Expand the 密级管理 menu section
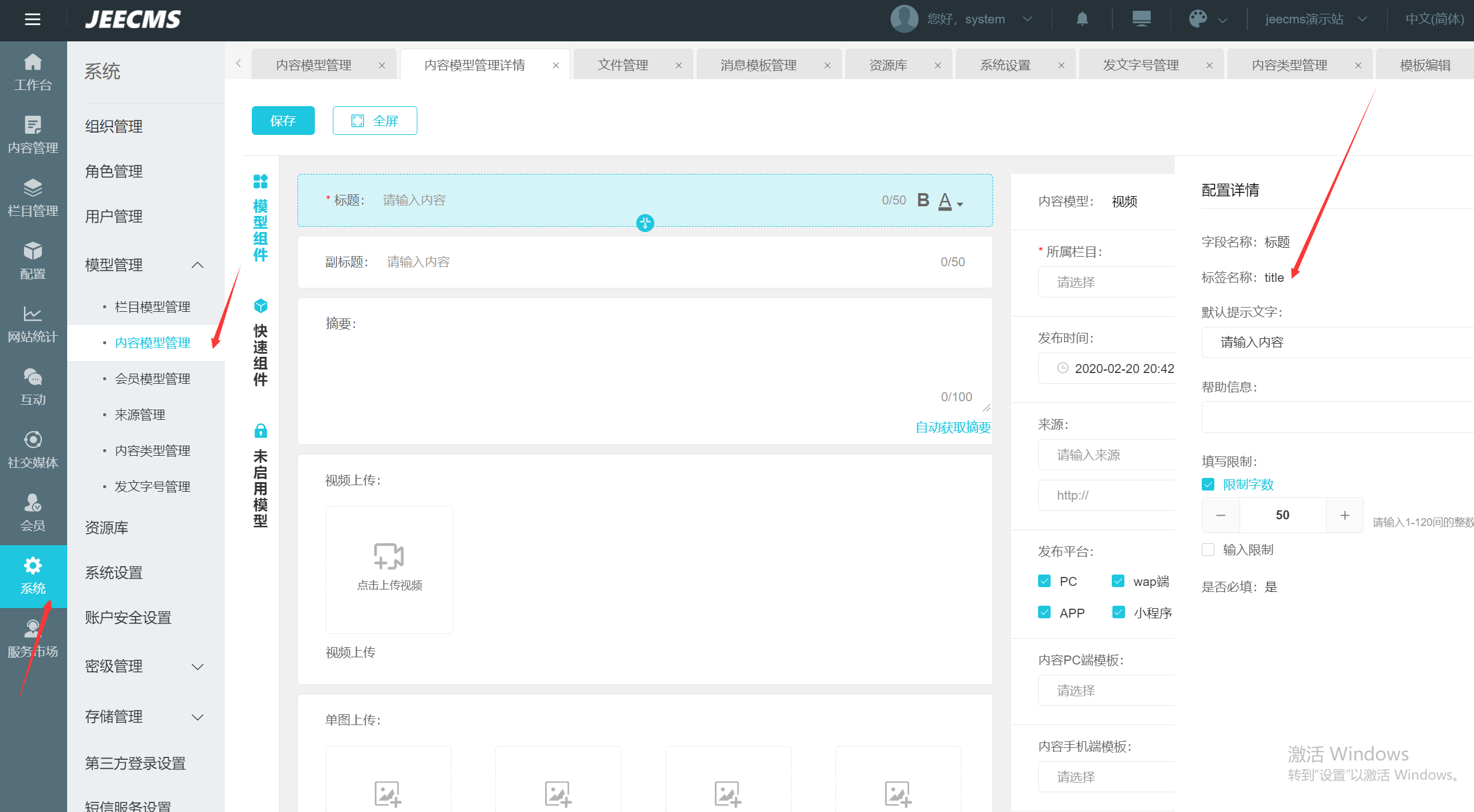The image size is (1474, 812). point(197,667)
